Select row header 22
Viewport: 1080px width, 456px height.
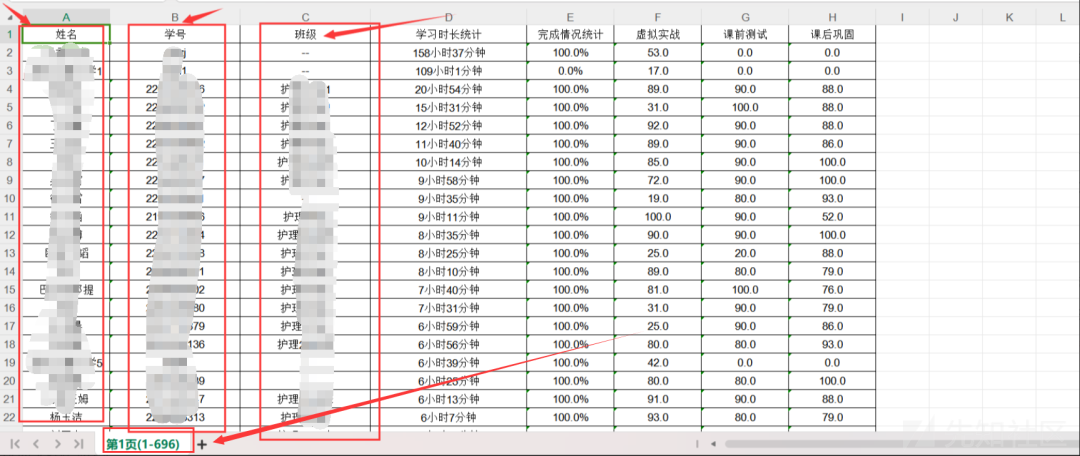(10, 417)
